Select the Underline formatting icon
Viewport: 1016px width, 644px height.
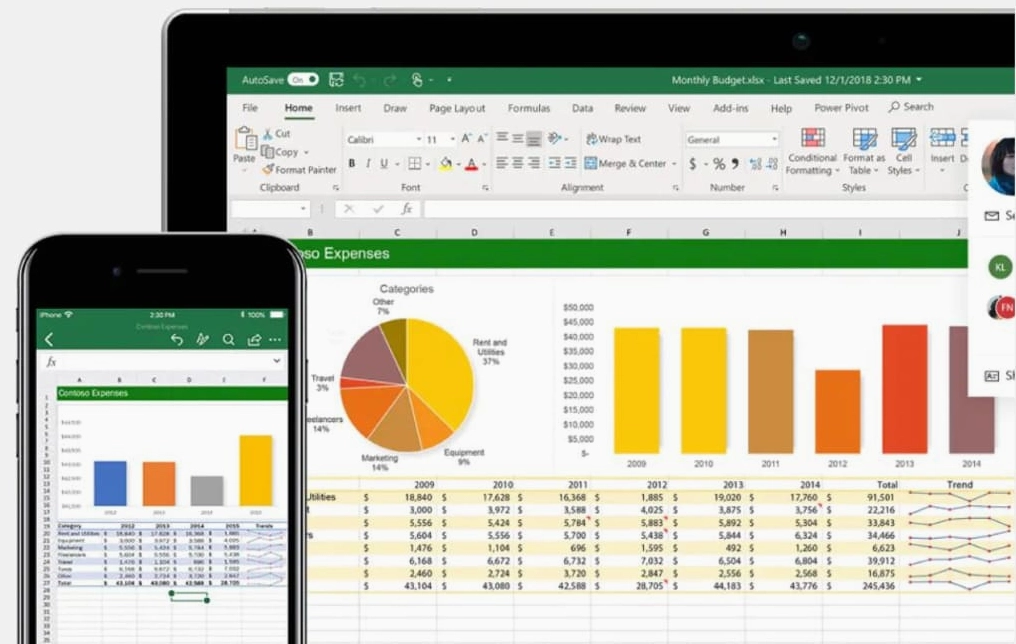point(384,163)
